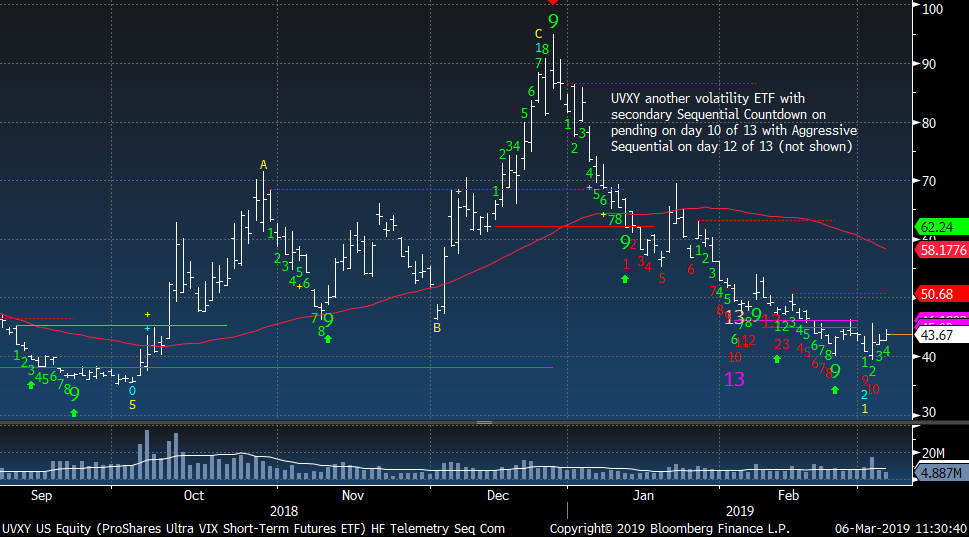Click green up arrow below late-December 9
969x537 pixels.
click(x=625, y=279)
